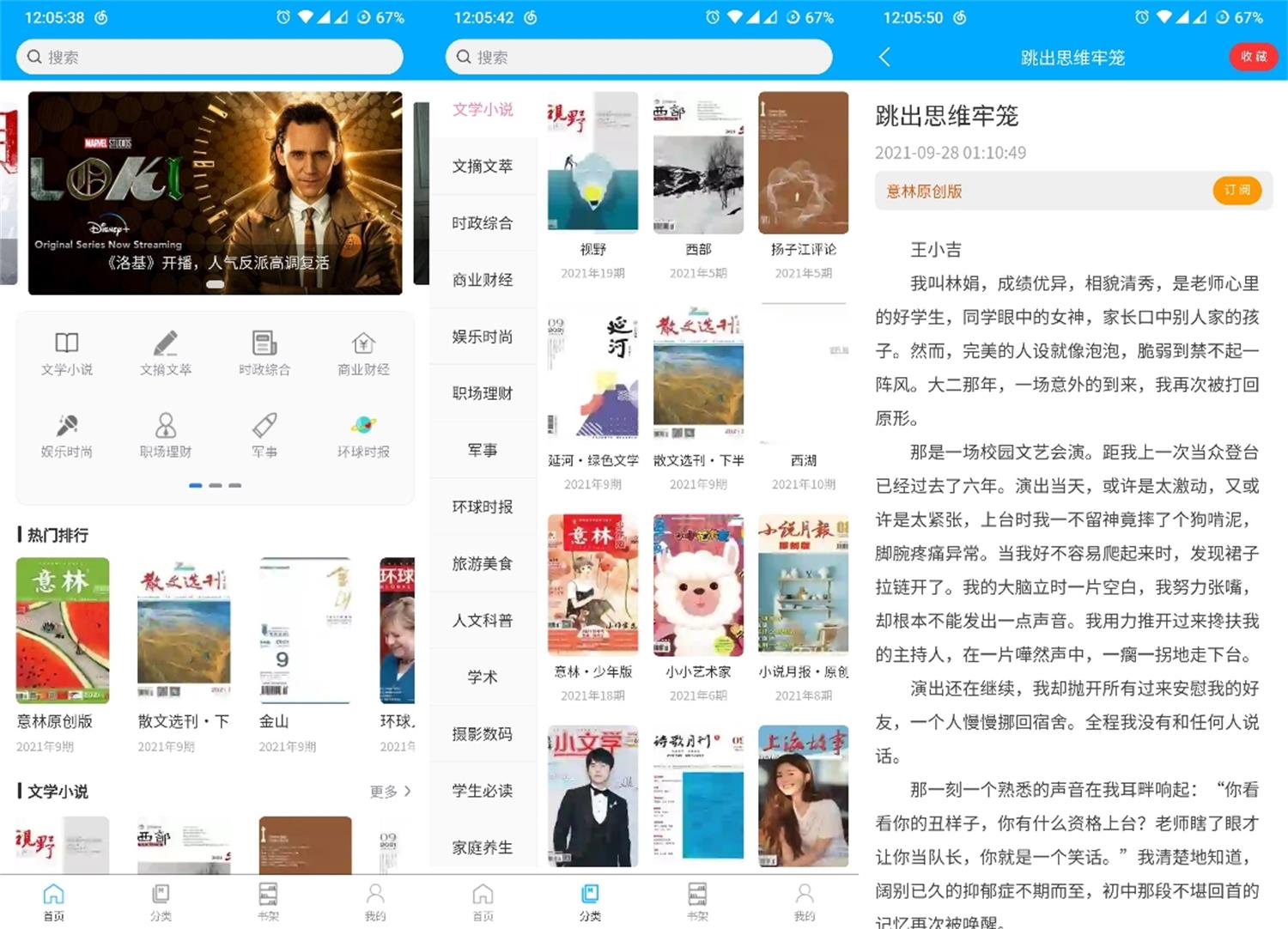Tap the search magnifier icon
This screenshot has width=1288, height=929.
click(34, 57)
